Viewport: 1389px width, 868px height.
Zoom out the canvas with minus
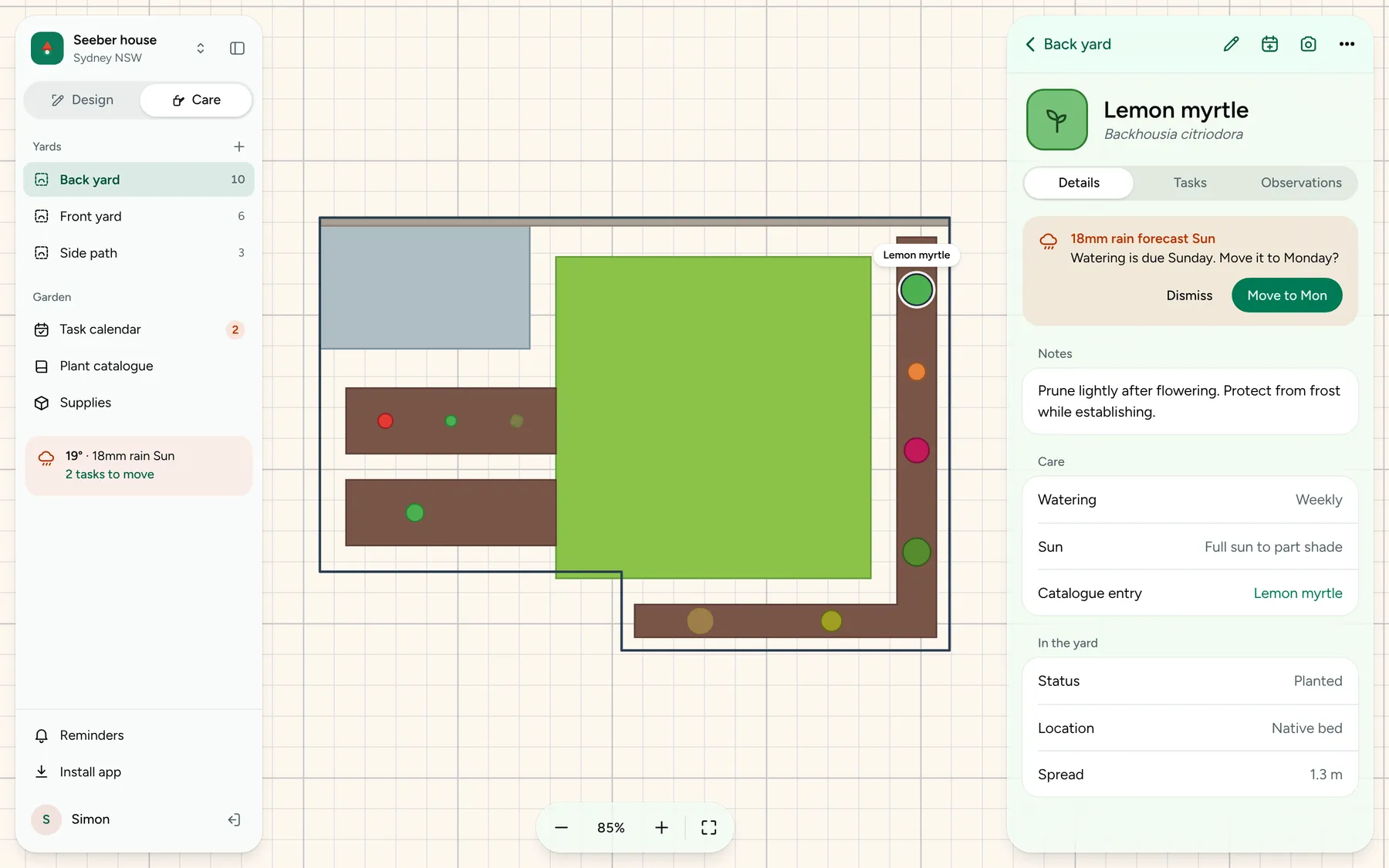561,828
